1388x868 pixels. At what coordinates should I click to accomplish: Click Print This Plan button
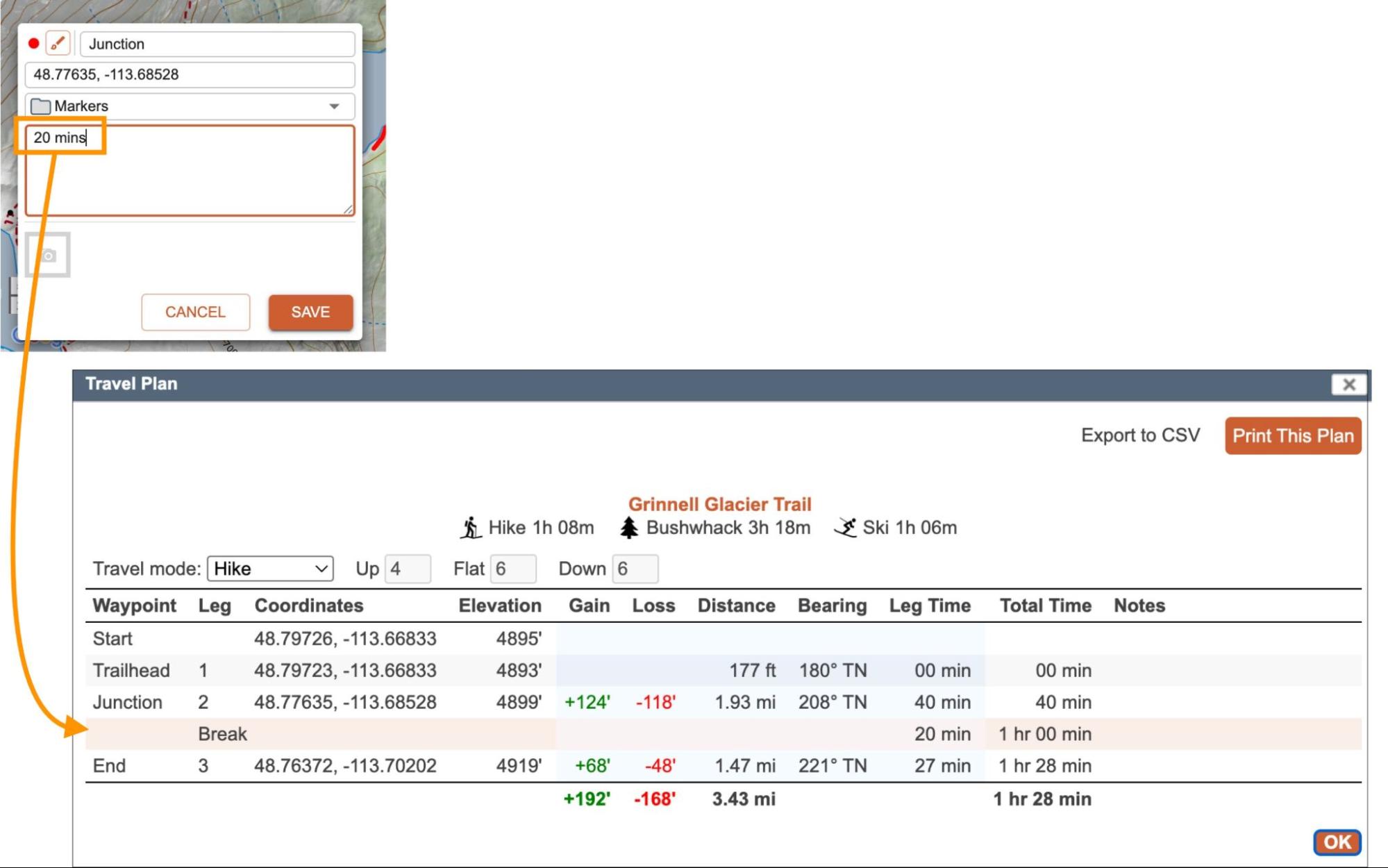1292,435
